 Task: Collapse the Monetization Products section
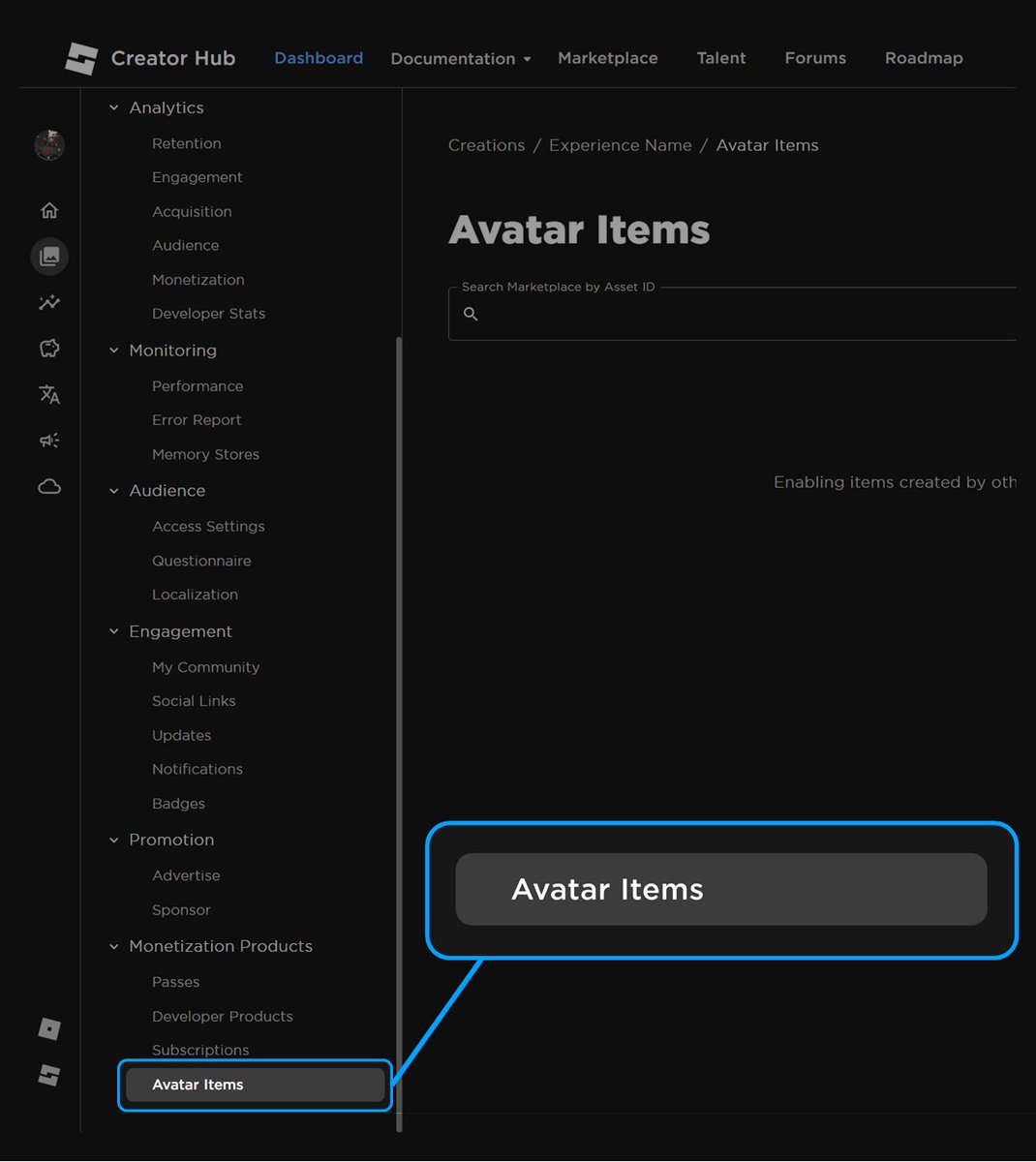coord(114,946)
